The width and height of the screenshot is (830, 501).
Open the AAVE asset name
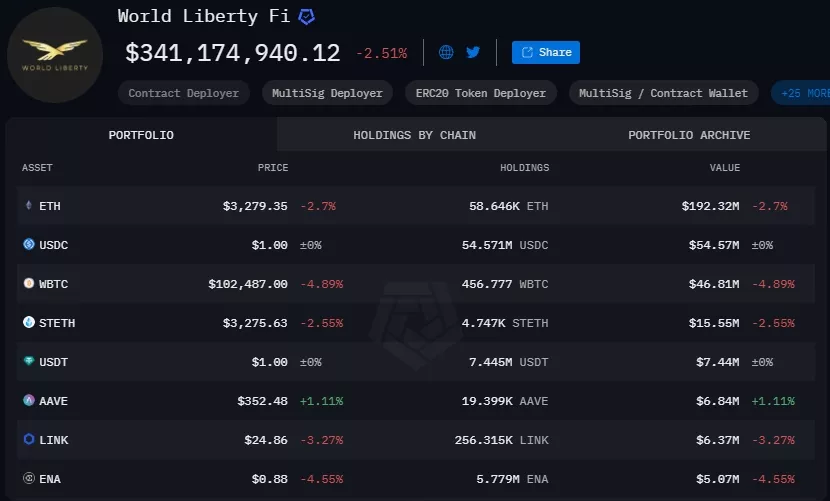(x=53, y=401)
